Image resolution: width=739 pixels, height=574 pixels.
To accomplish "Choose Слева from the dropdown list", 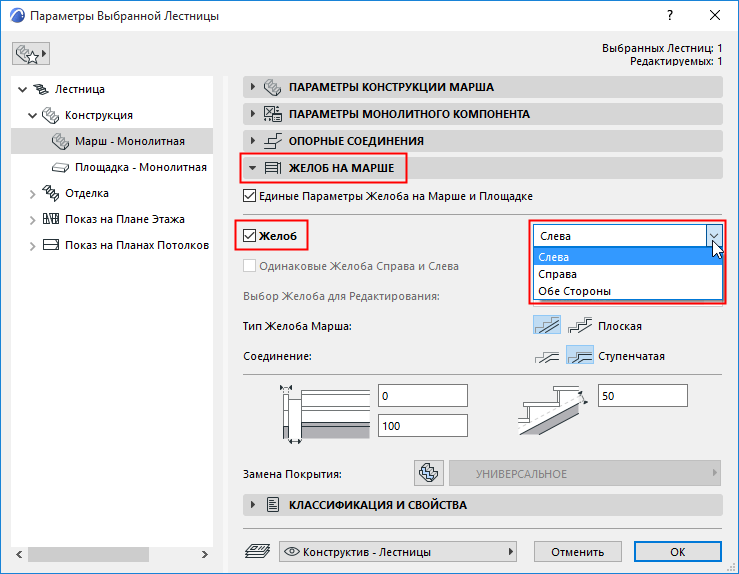I will [x=628, y=257].
